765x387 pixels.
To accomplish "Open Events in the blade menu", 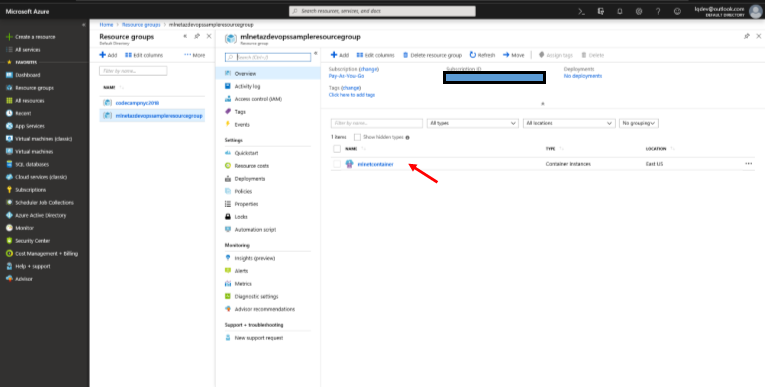I will tap(242, 124).
